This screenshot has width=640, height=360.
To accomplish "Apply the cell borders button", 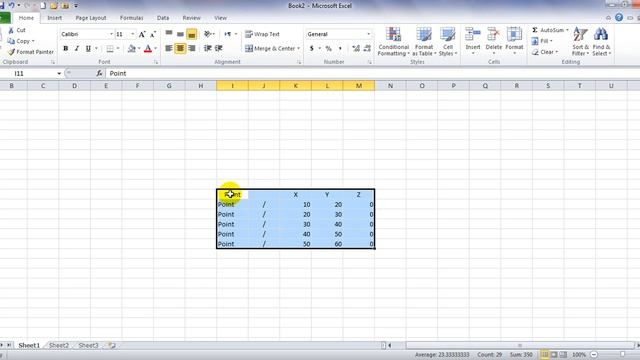I will [110, 49].
